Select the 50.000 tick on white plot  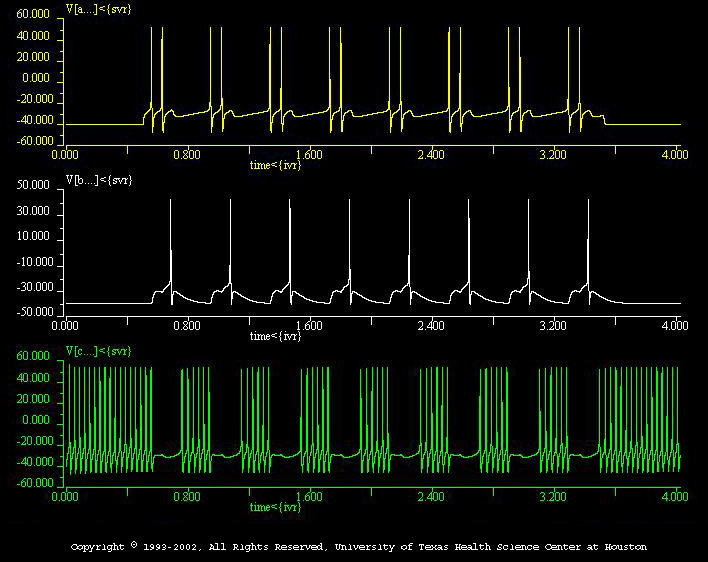click(33, 186)
